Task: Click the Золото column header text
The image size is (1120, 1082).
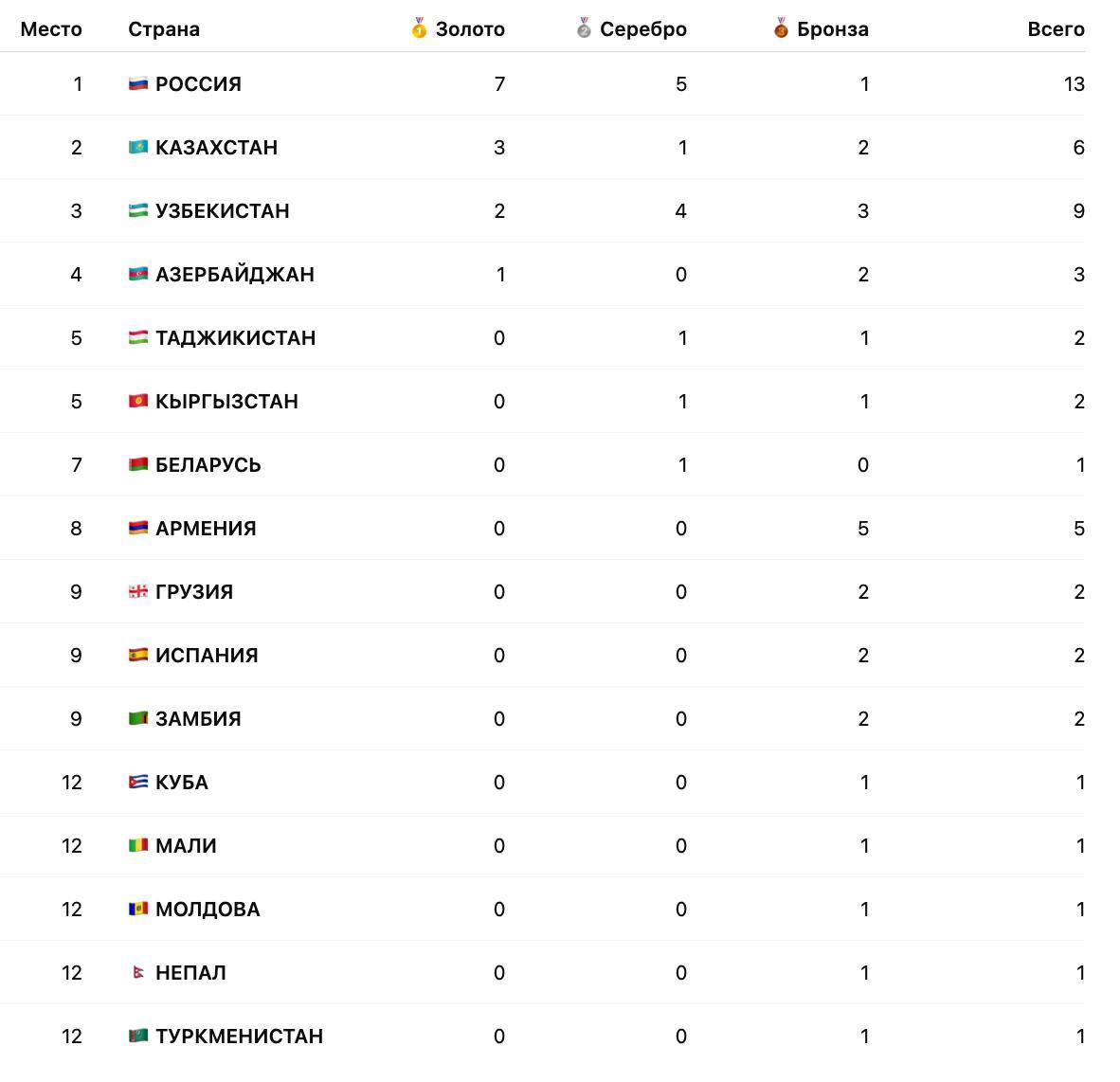Action: 470,29
